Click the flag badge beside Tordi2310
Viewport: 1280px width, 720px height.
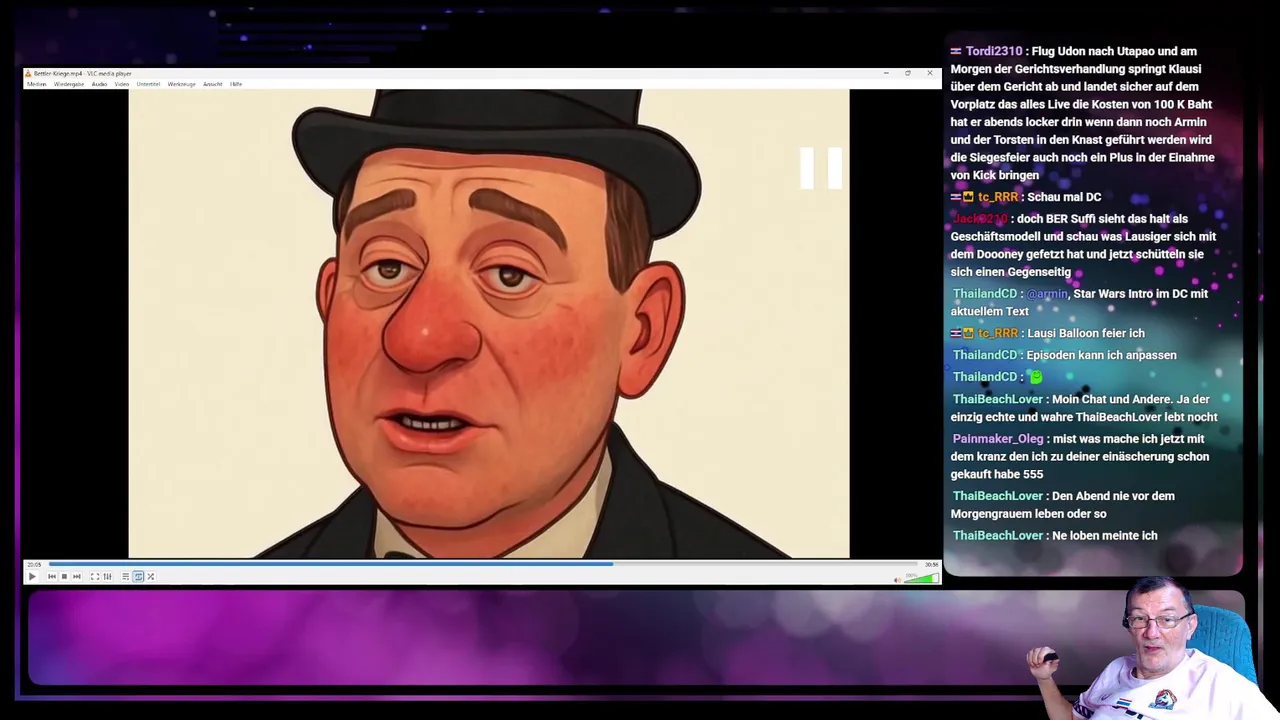(x=956, y=51)
